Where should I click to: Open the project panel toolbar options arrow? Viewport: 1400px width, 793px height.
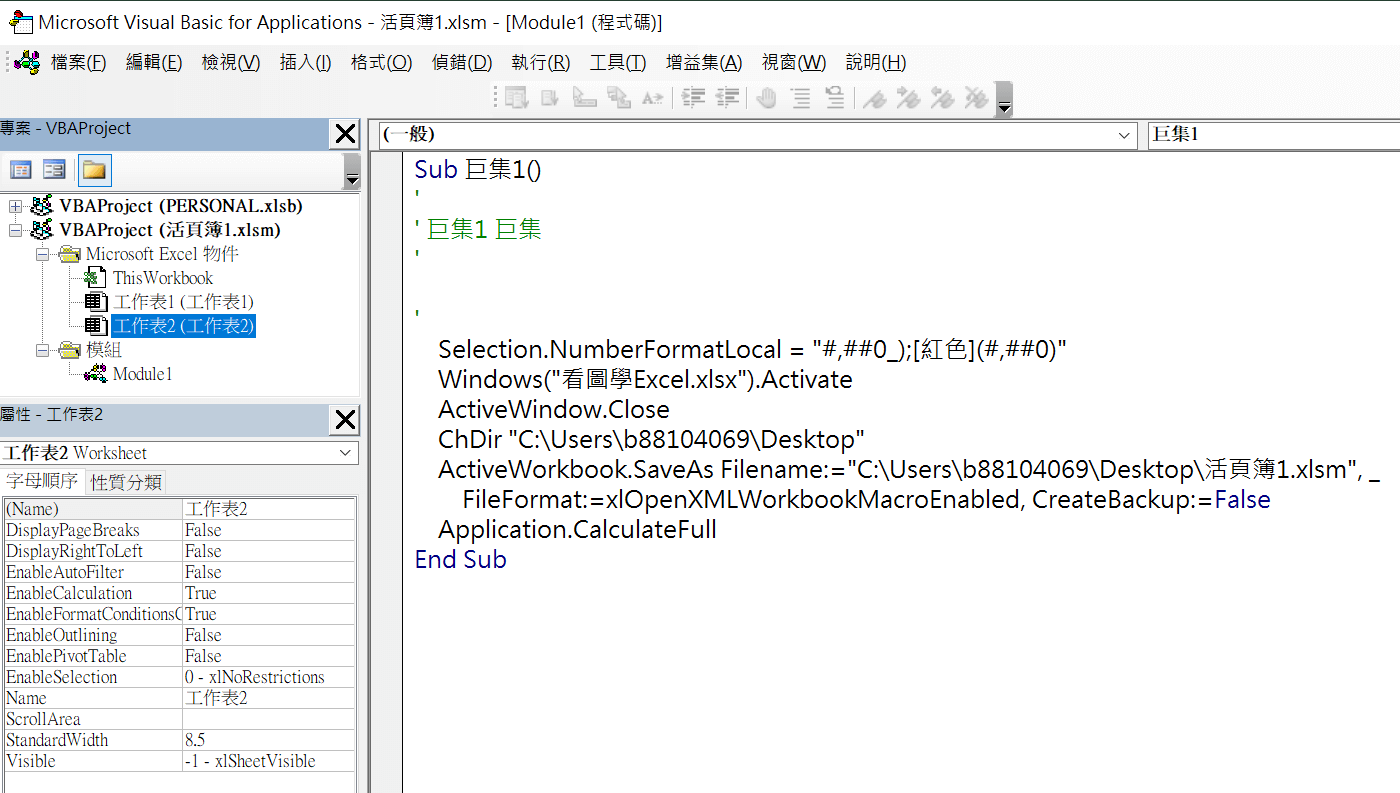click(352, 172)
